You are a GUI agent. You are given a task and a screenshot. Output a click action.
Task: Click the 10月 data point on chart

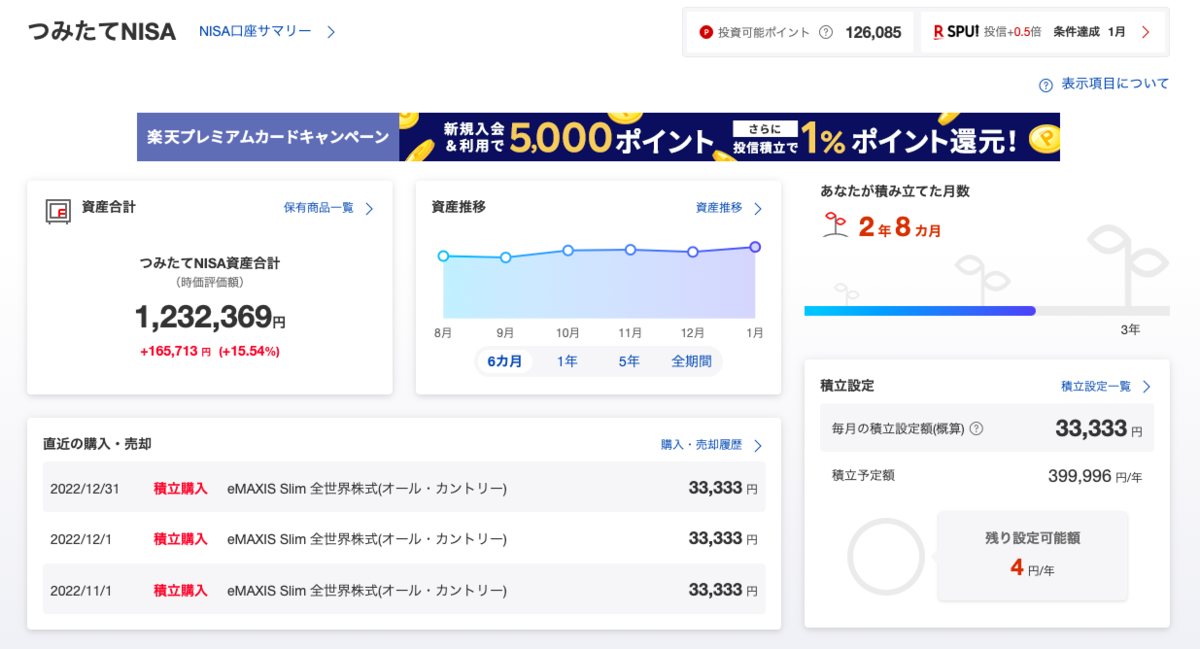point(567,250)
